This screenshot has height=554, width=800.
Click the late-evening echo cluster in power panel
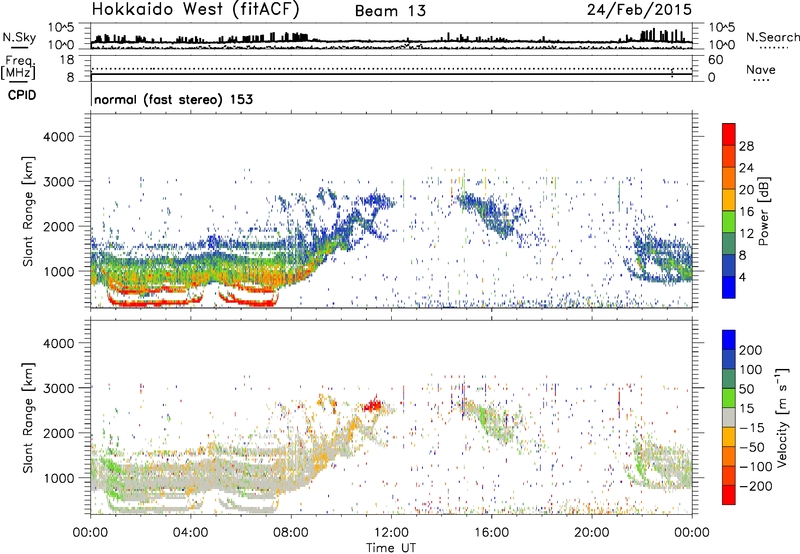click(x=662, y=258)
